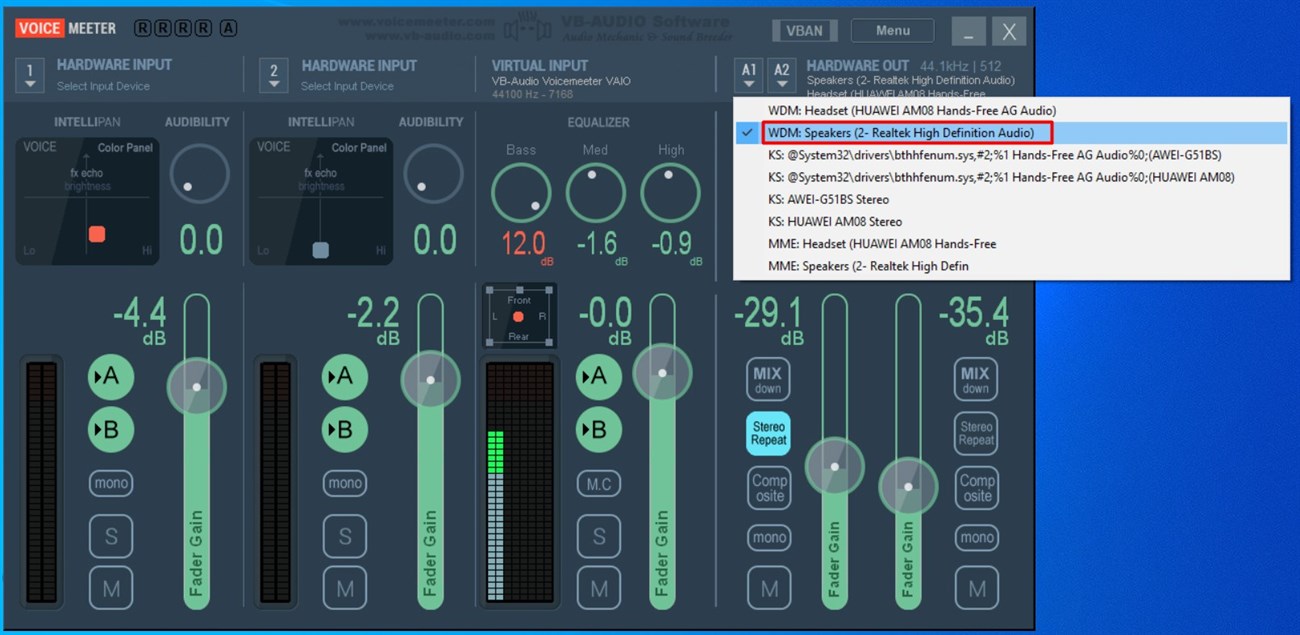Mute Hardware Input 1 strip
Viewport: 1300px width, 635px height.
pos(111,588)
